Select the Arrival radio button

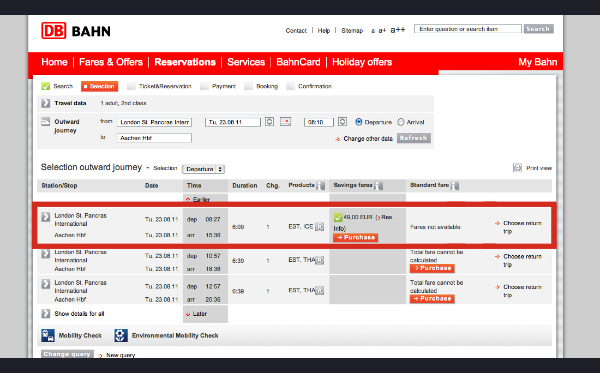click(x=401, y=122)
